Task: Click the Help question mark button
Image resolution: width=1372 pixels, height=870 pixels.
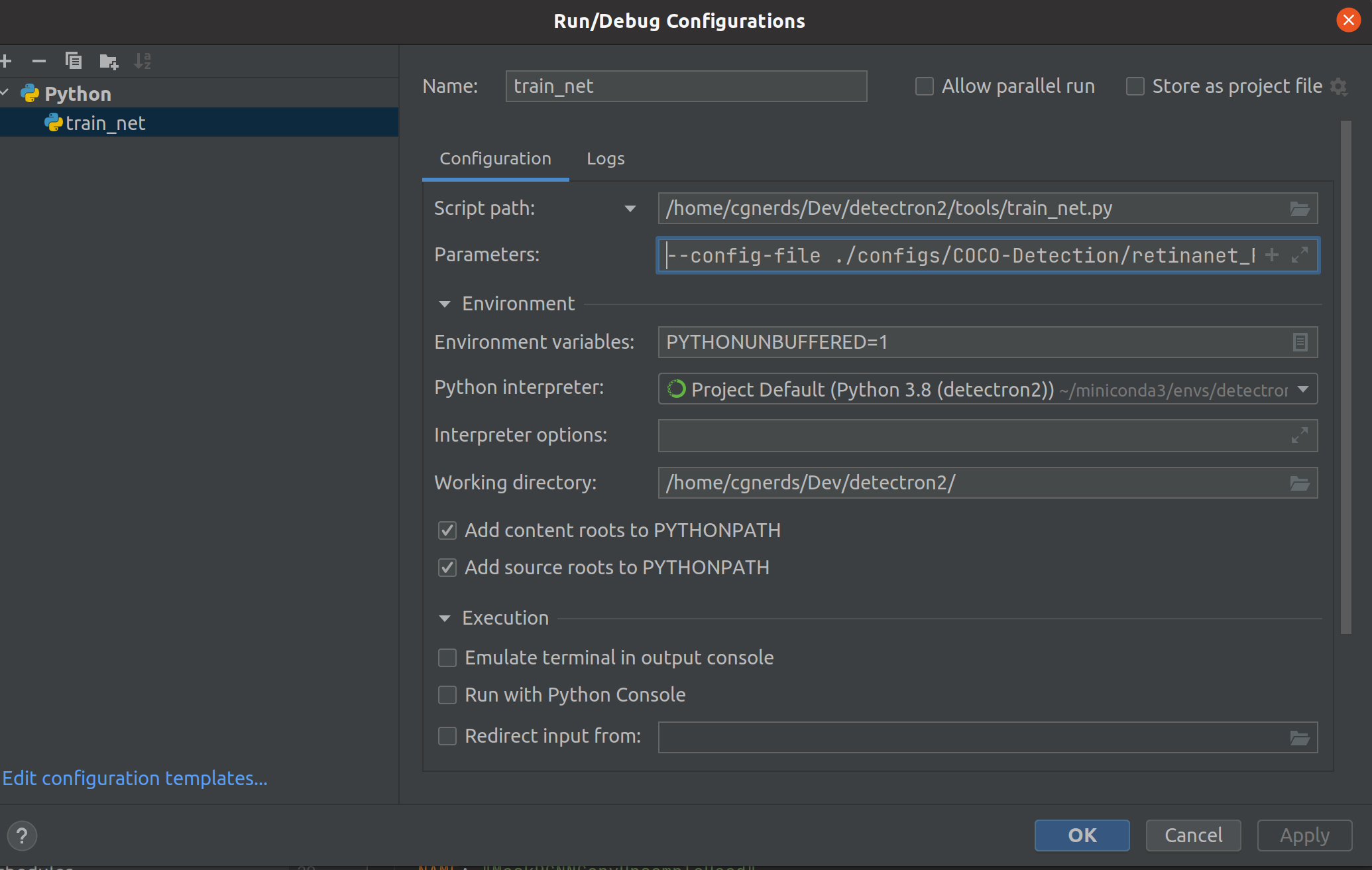Action: pos(22,836)
